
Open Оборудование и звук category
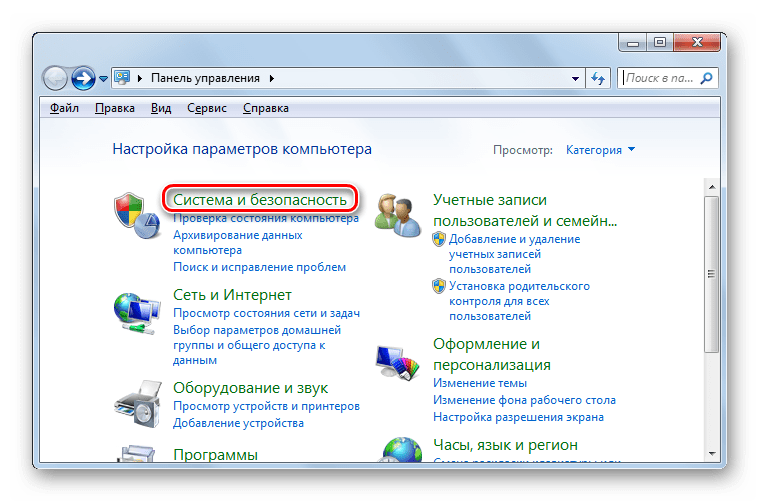(x=251, y=388)
